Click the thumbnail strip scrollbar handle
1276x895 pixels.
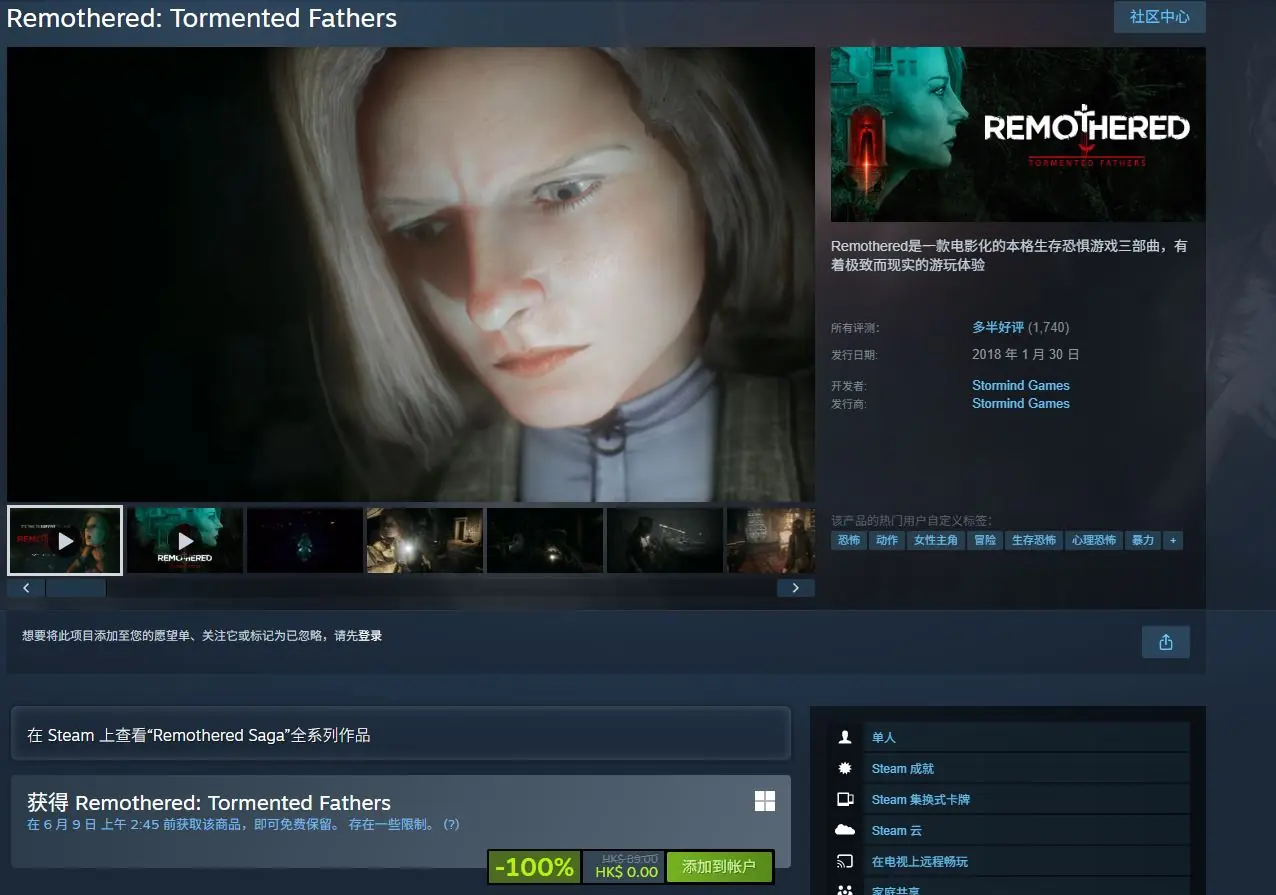(76, 588)
